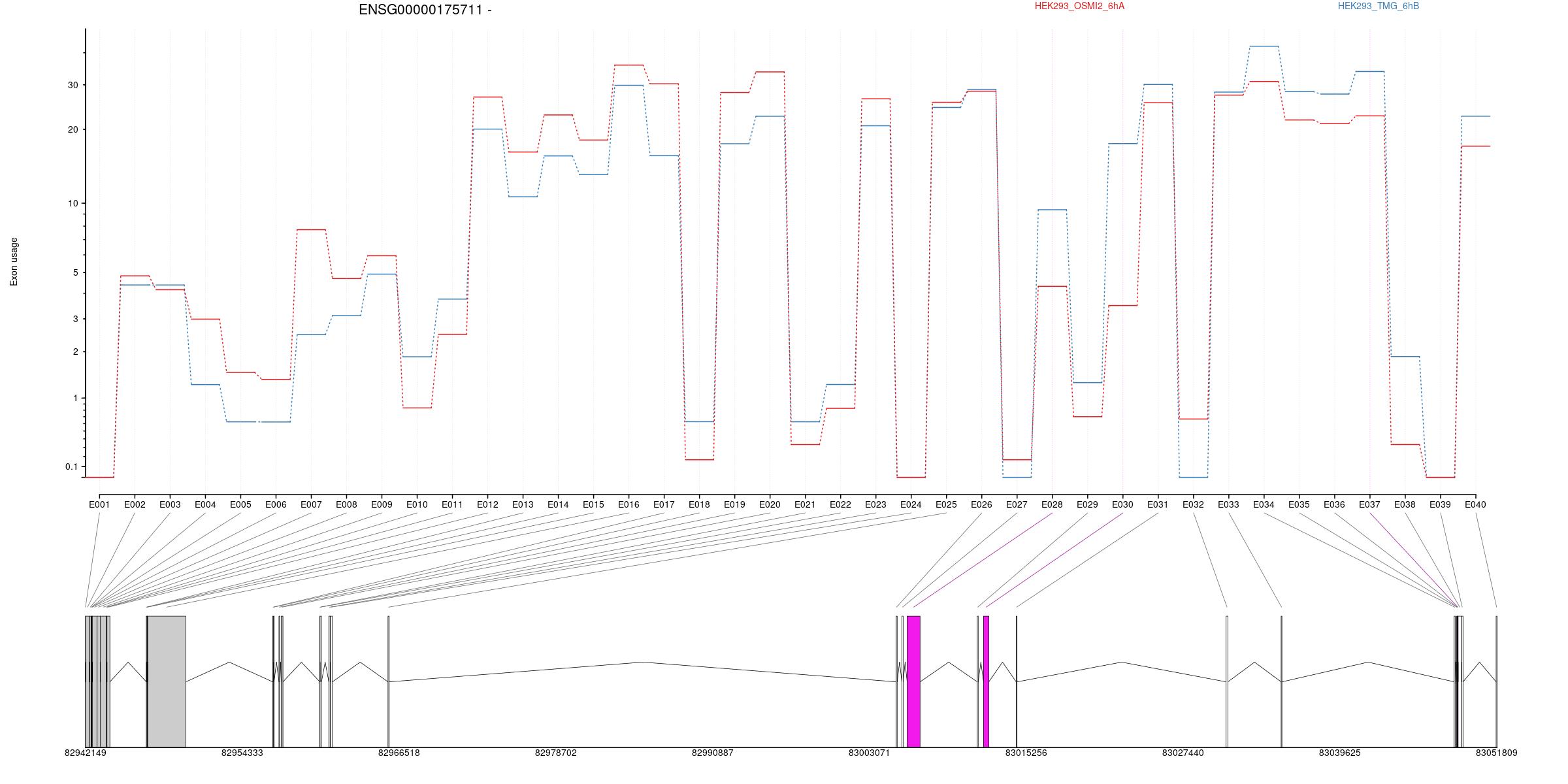Click exon label E016
Image resolution: width=1568 pixels, height=784 pixels.
point(629,504)
